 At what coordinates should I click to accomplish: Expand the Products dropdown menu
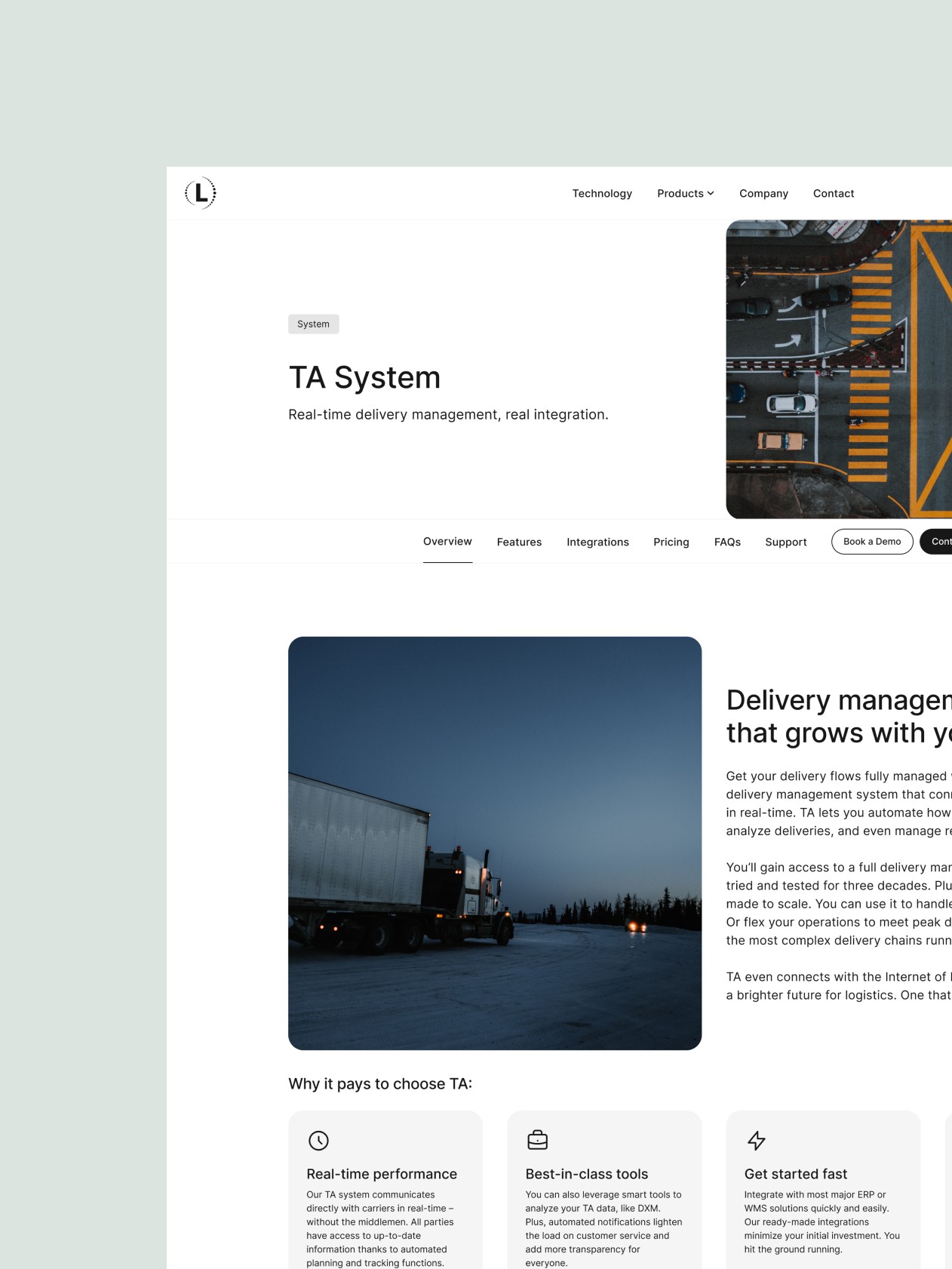point(685,193)
